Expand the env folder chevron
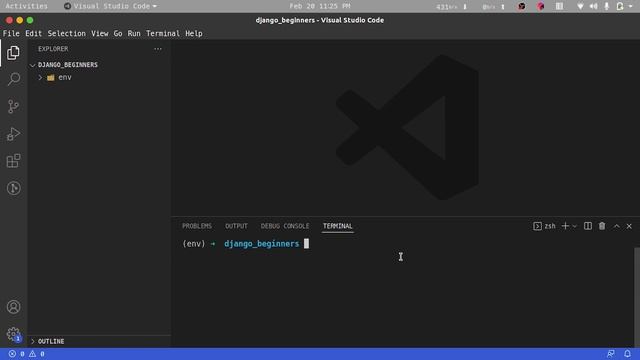The height and width of the screenshot is (360, 640). click(40, 78)
